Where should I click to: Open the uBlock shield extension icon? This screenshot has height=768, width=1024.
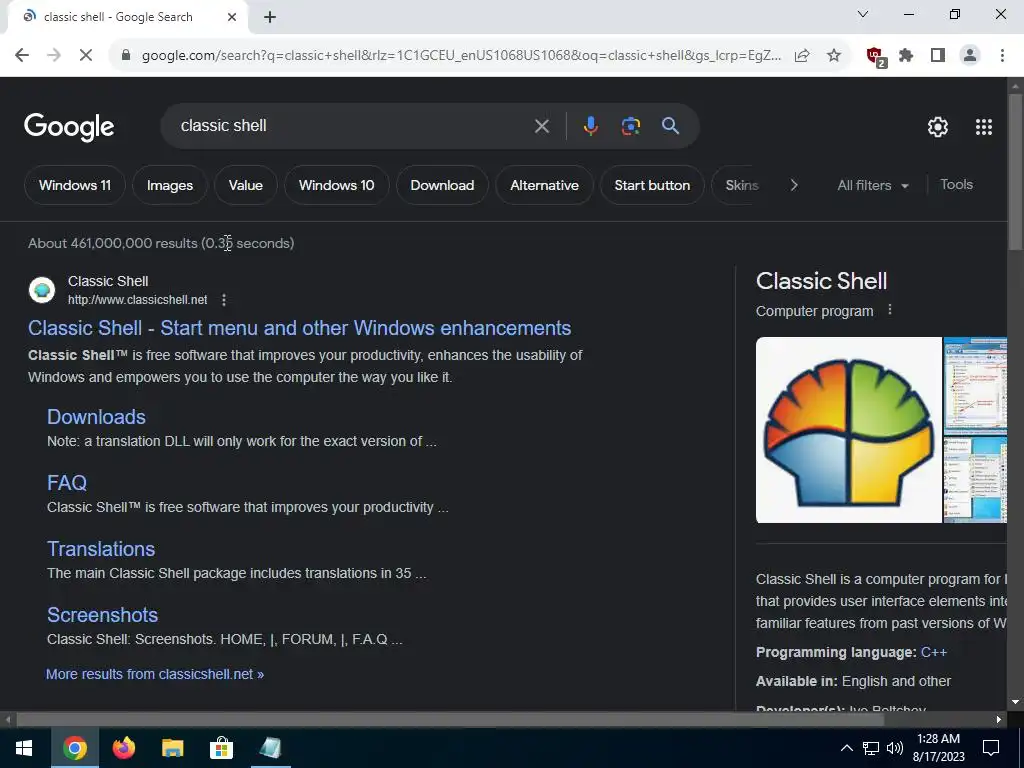click(x=875, y=56)
